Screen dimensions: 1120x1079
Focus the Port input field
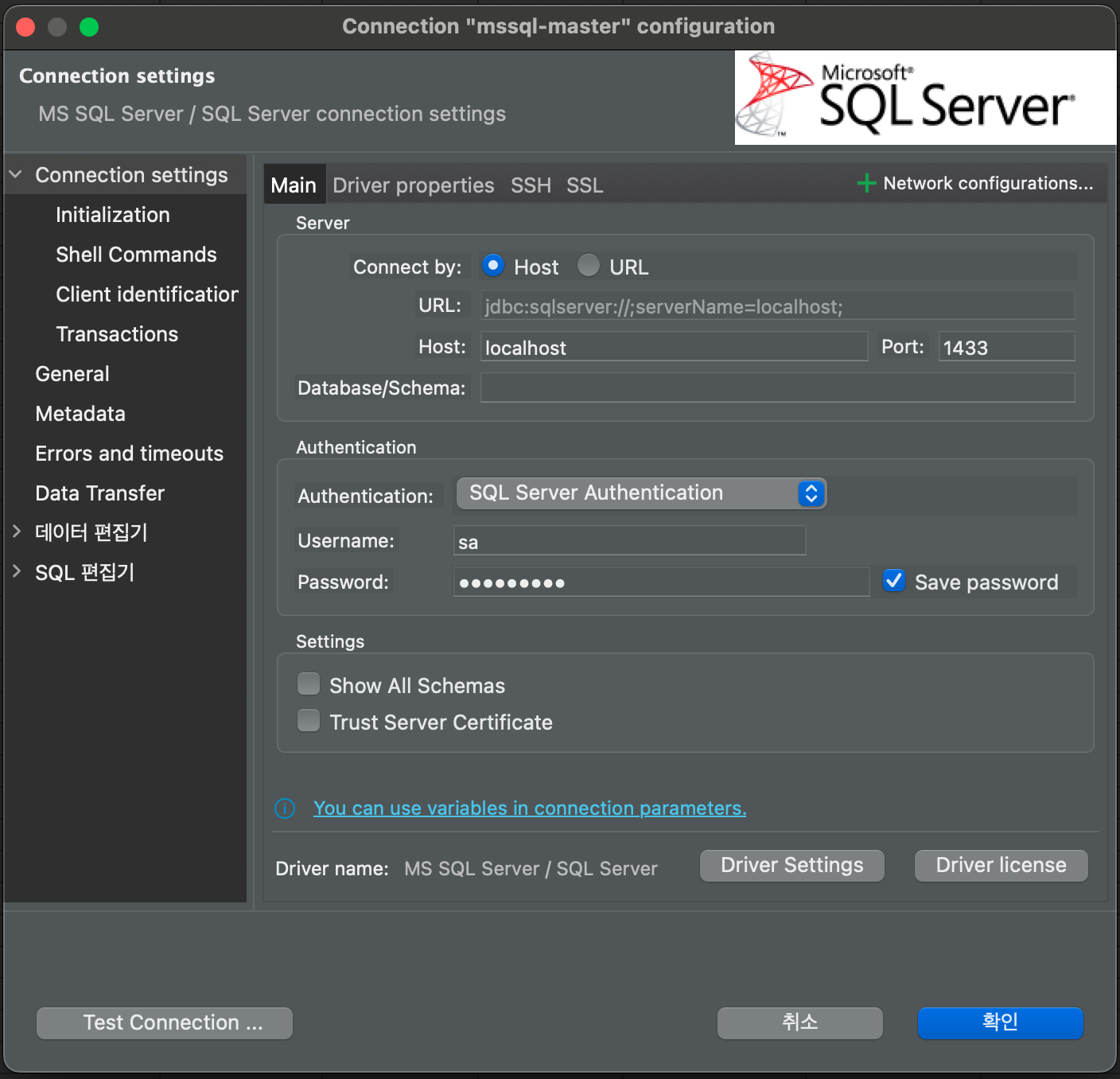(1006, 347)
